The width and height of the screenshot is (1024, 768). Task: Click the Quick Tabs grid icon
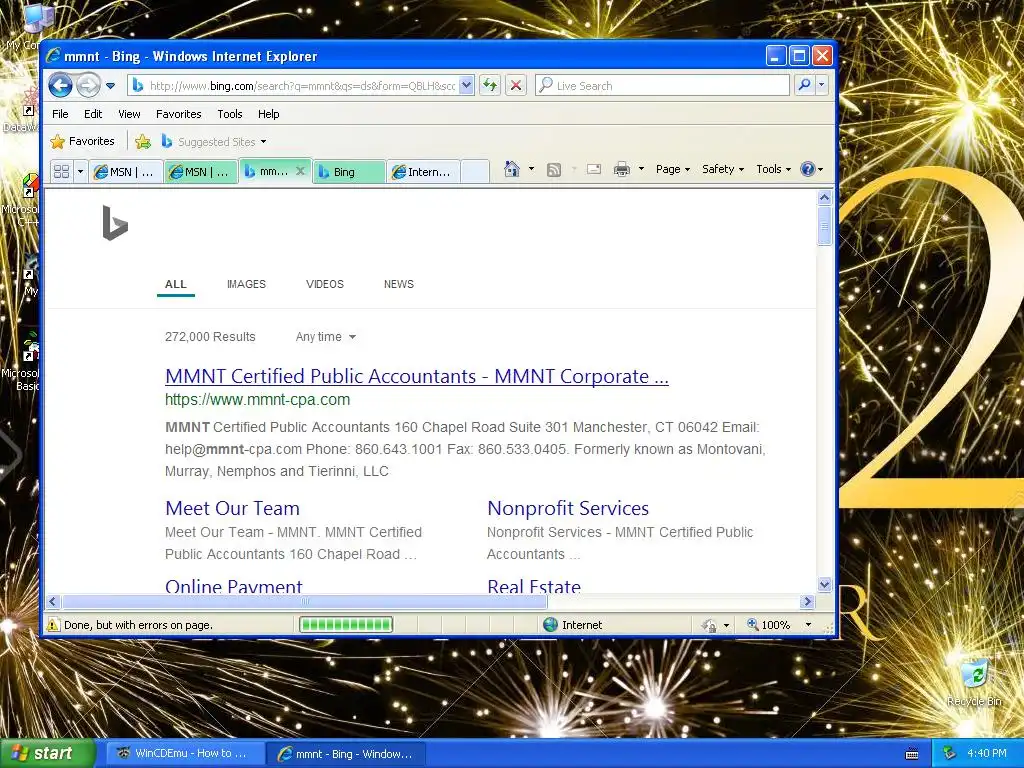61,172
